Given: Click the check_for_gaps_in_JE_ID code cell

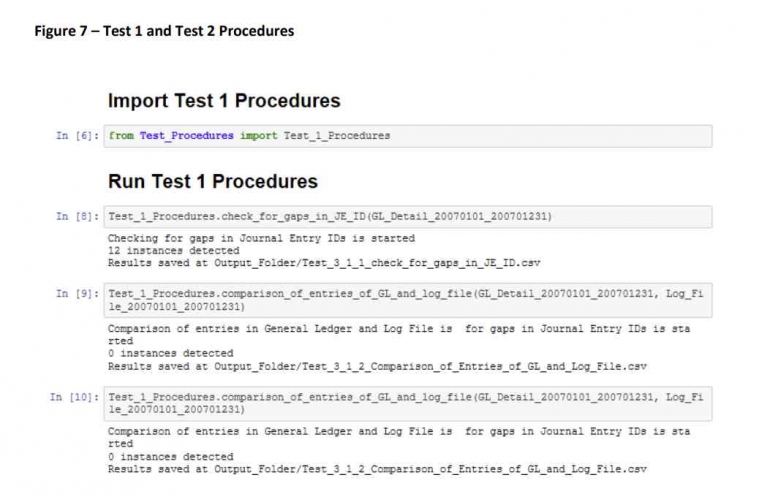Looking at the screenshot, I should point(408,217).
